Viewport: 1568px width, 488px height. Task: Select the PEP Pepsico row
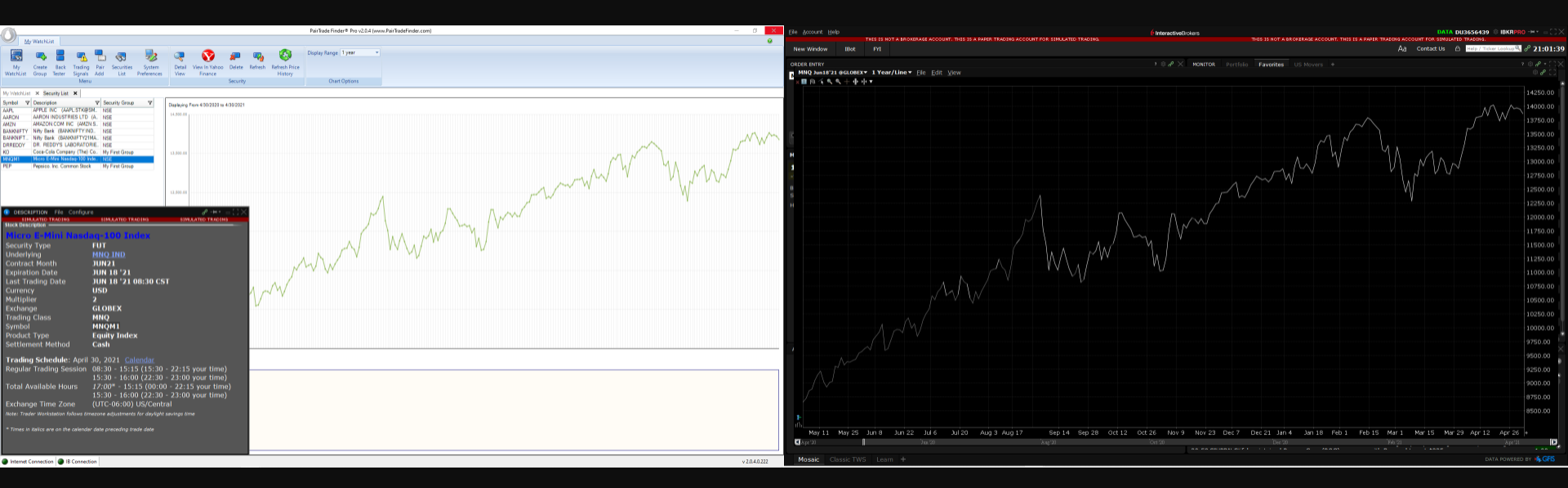pos(78,166)
